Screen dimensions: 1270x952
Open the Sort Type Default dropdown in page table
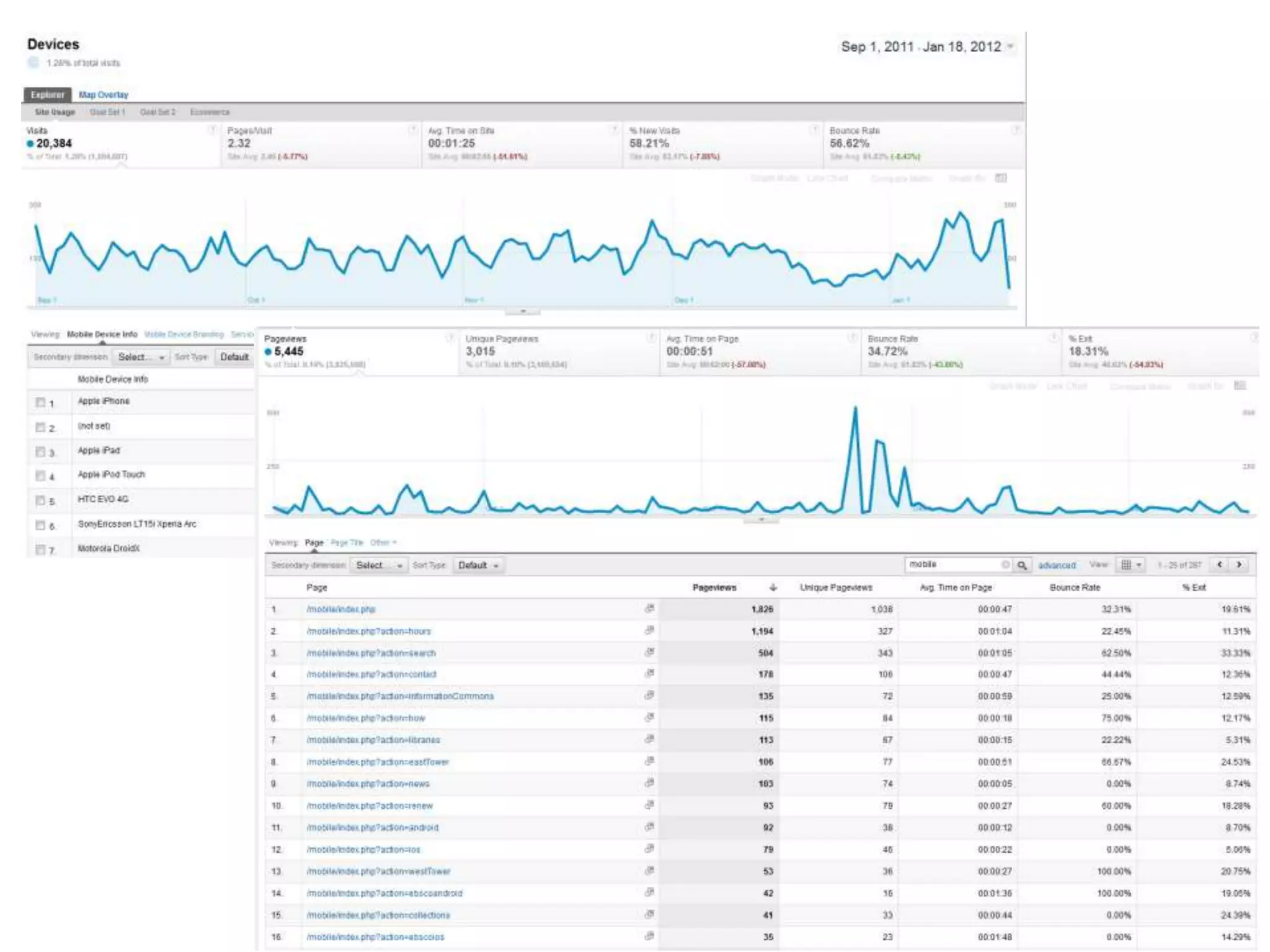(477, 565)
